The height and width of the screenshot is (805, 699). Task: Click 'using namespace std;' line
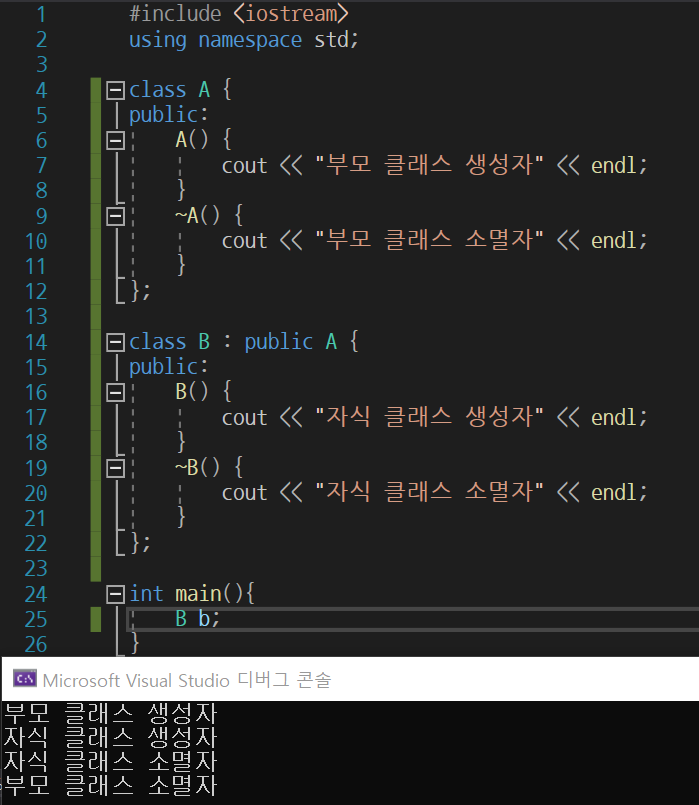[243, 40]
